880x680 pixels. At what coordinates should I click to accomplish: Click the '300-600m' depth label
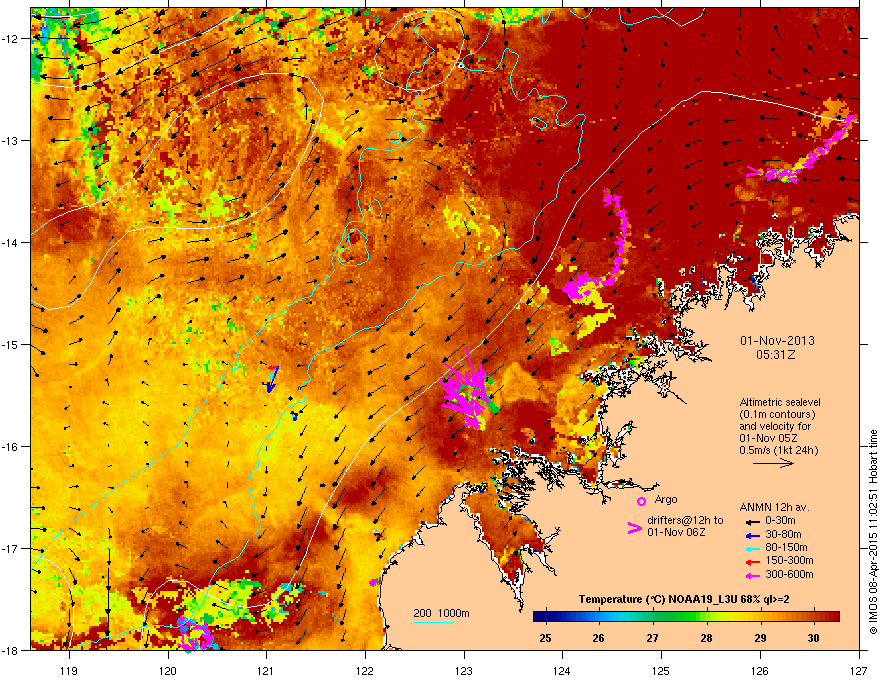click(x=789, y=575)
